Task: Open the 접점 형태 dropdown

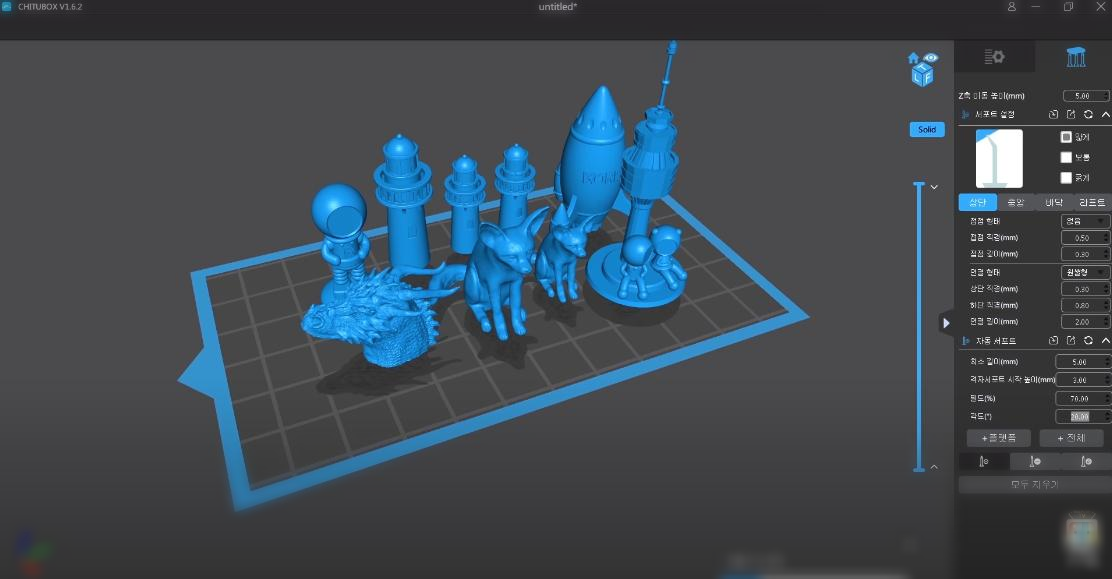Action: click(1085, 221)
